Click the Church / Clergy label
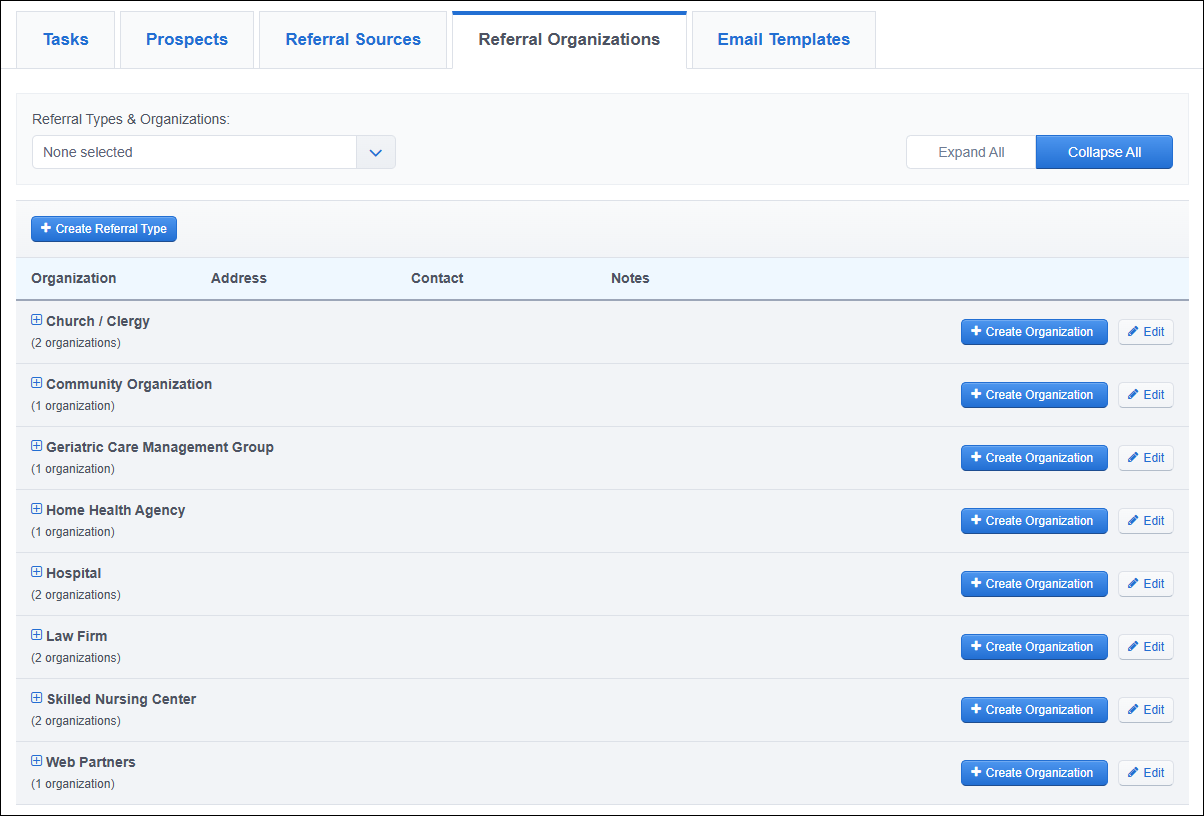The image size is (1204, 816). 98,321
